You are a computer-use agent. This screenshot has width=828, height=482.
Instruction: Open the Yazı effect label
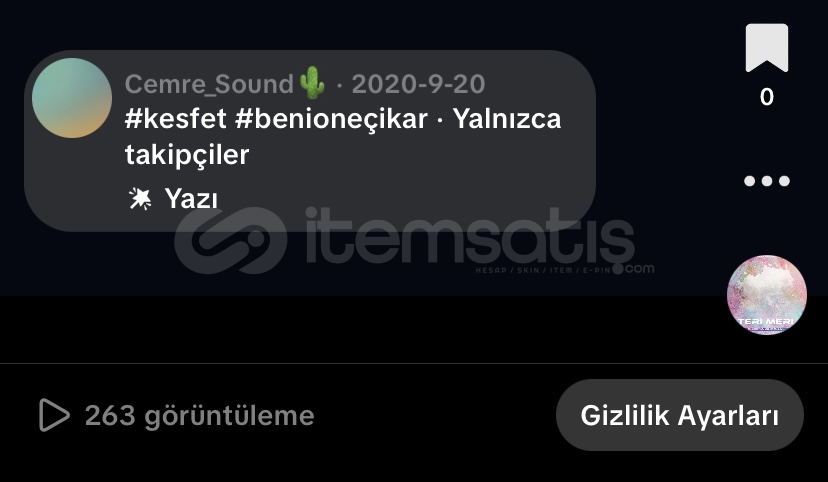tap(191, 199)
